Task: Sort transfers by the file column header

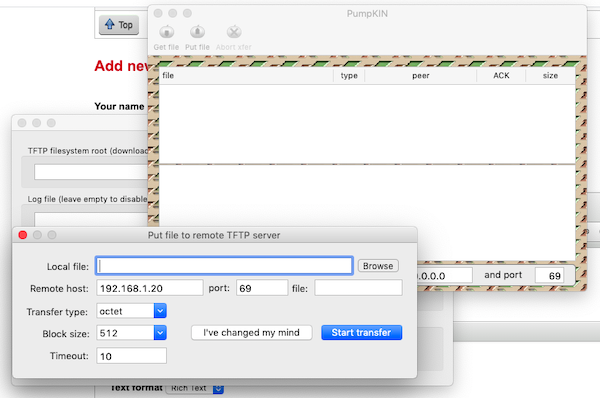Action: point(246,75)
